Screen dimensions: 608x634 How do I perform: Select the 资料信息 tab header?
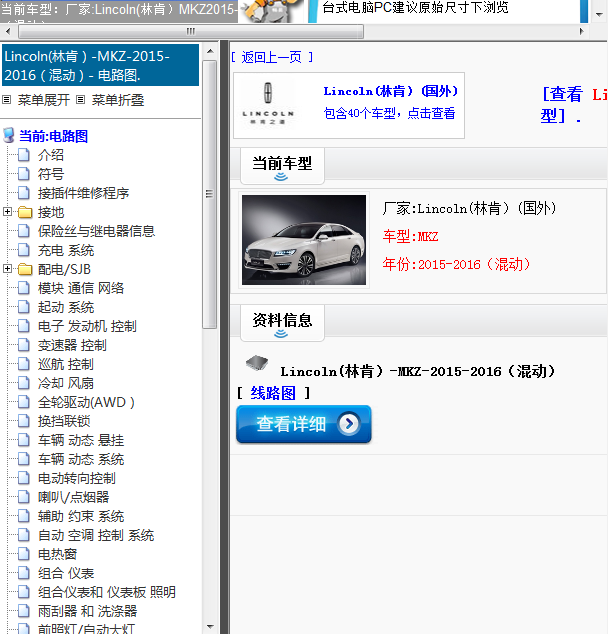282,323
